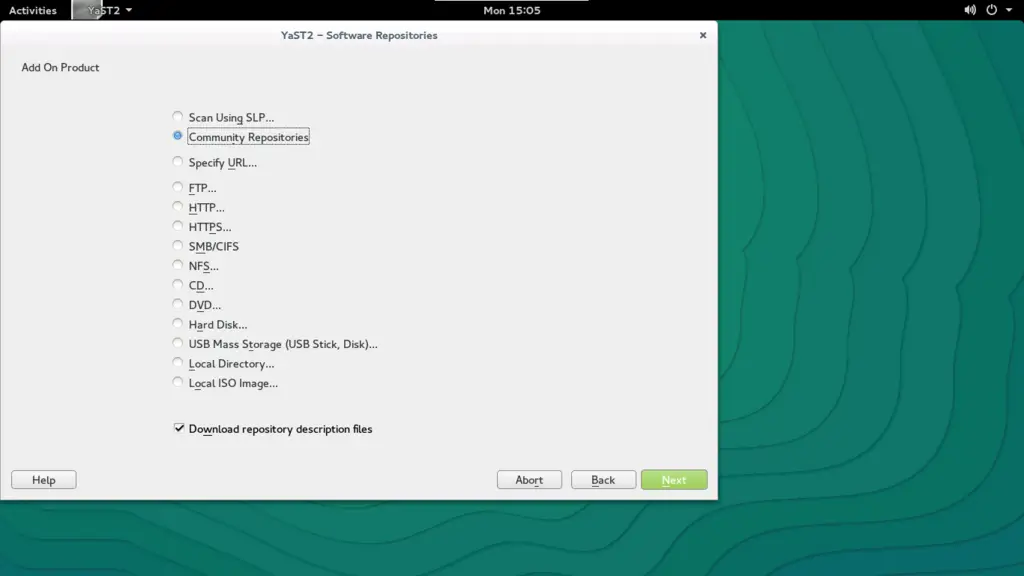
Task: Expand the system menu arrow
Action: [1009, 10]
